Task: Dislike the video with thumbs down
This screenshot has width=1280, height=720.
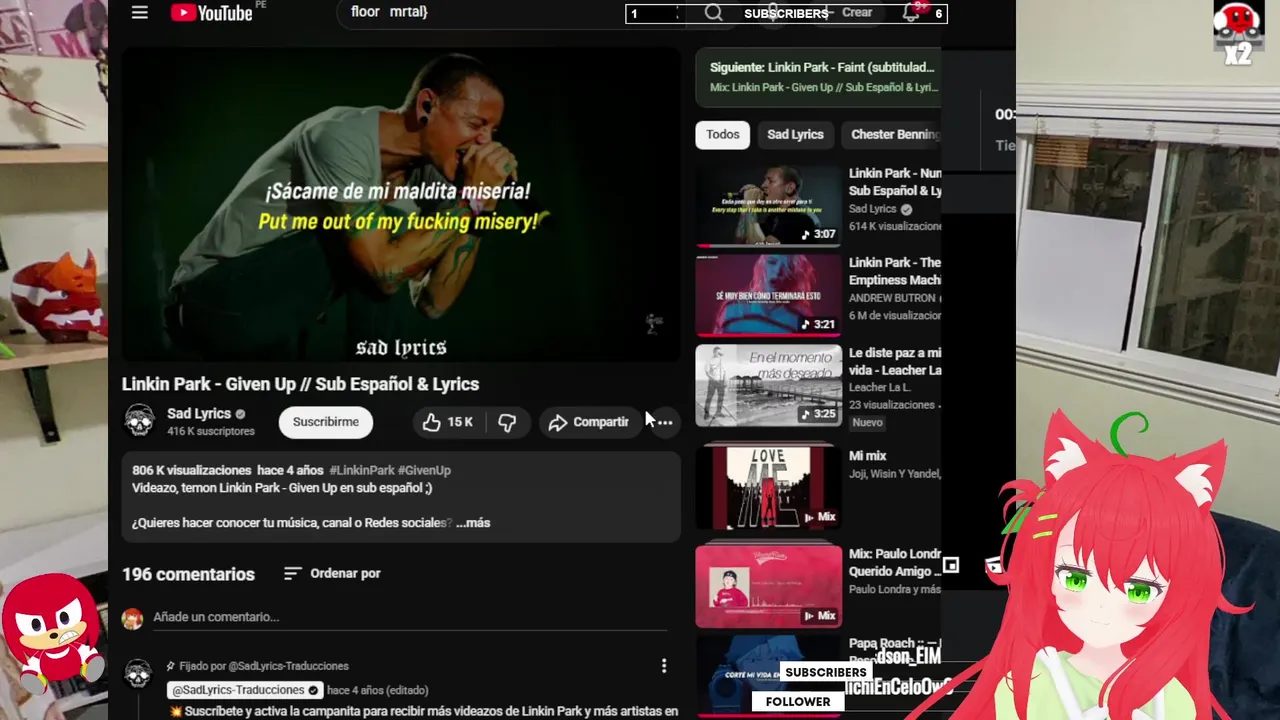Action: coord(507,422)
